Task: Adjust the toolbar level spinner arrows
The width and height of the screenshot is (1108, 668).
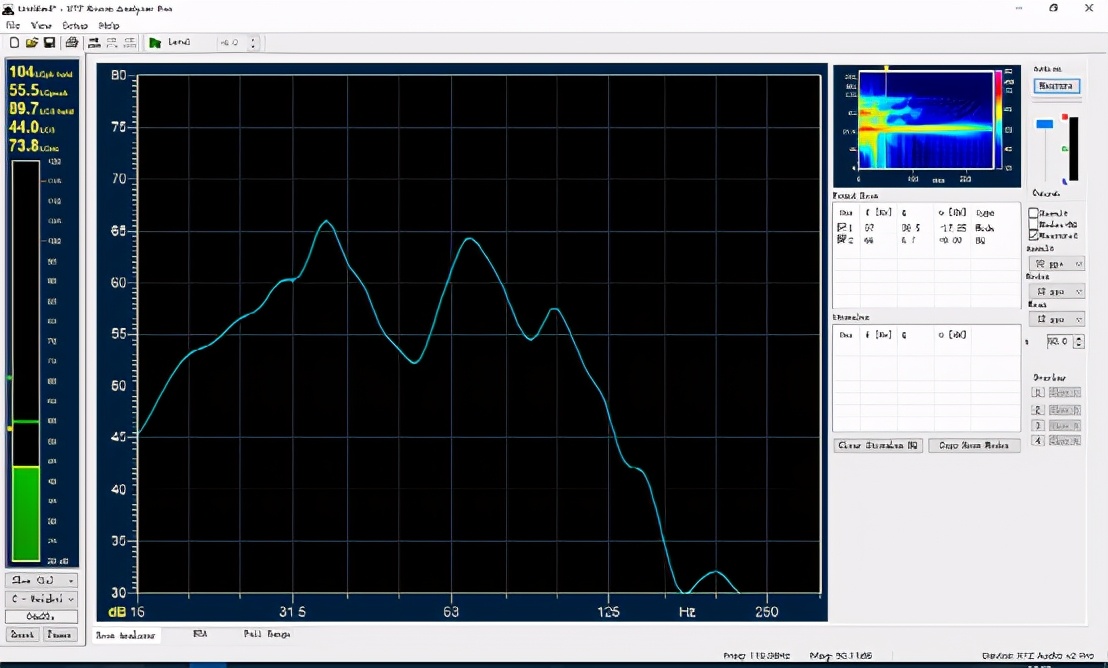Action: 252,42
